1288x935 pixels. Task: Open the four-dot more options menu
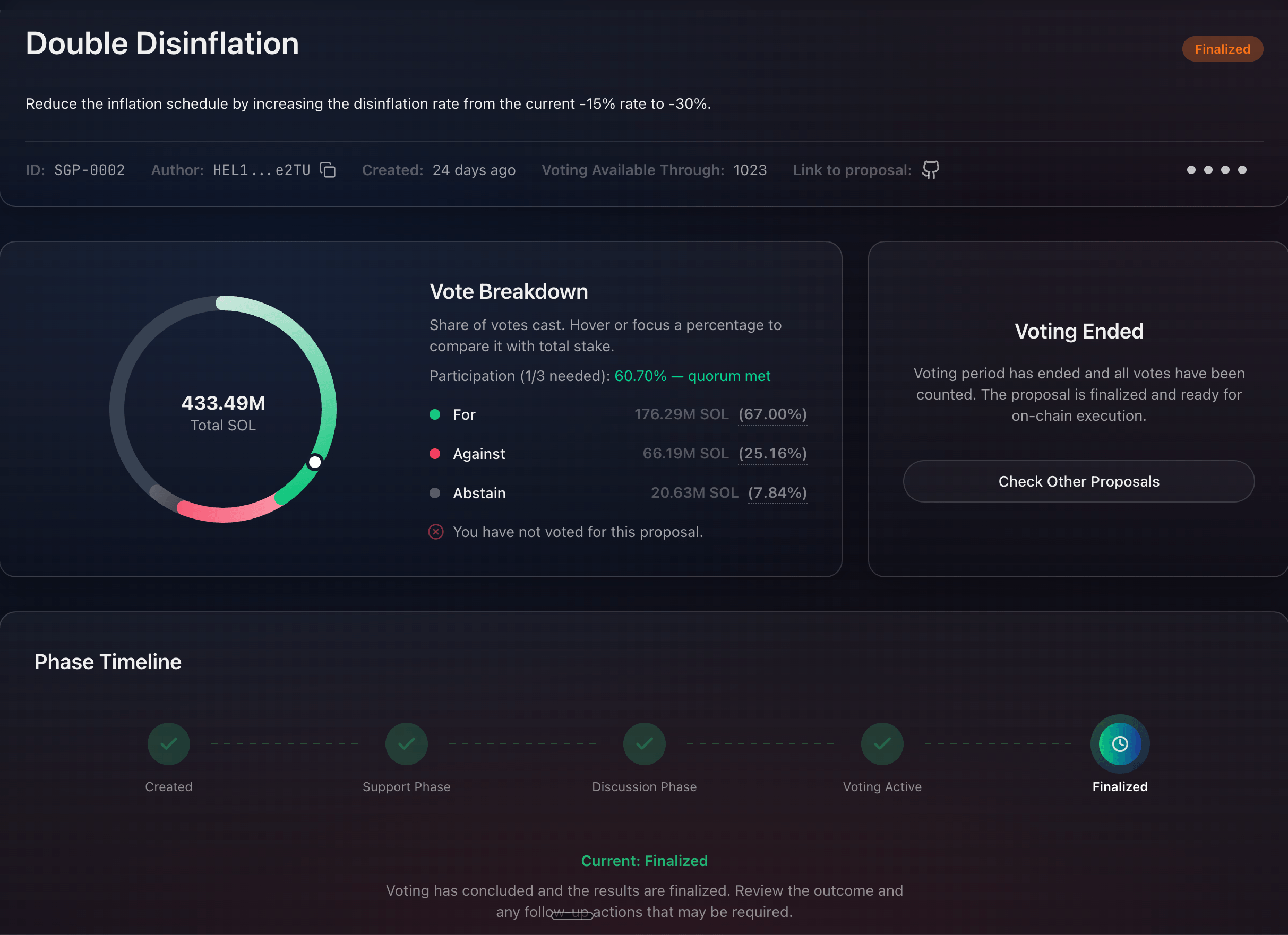tap(1216, 170)
